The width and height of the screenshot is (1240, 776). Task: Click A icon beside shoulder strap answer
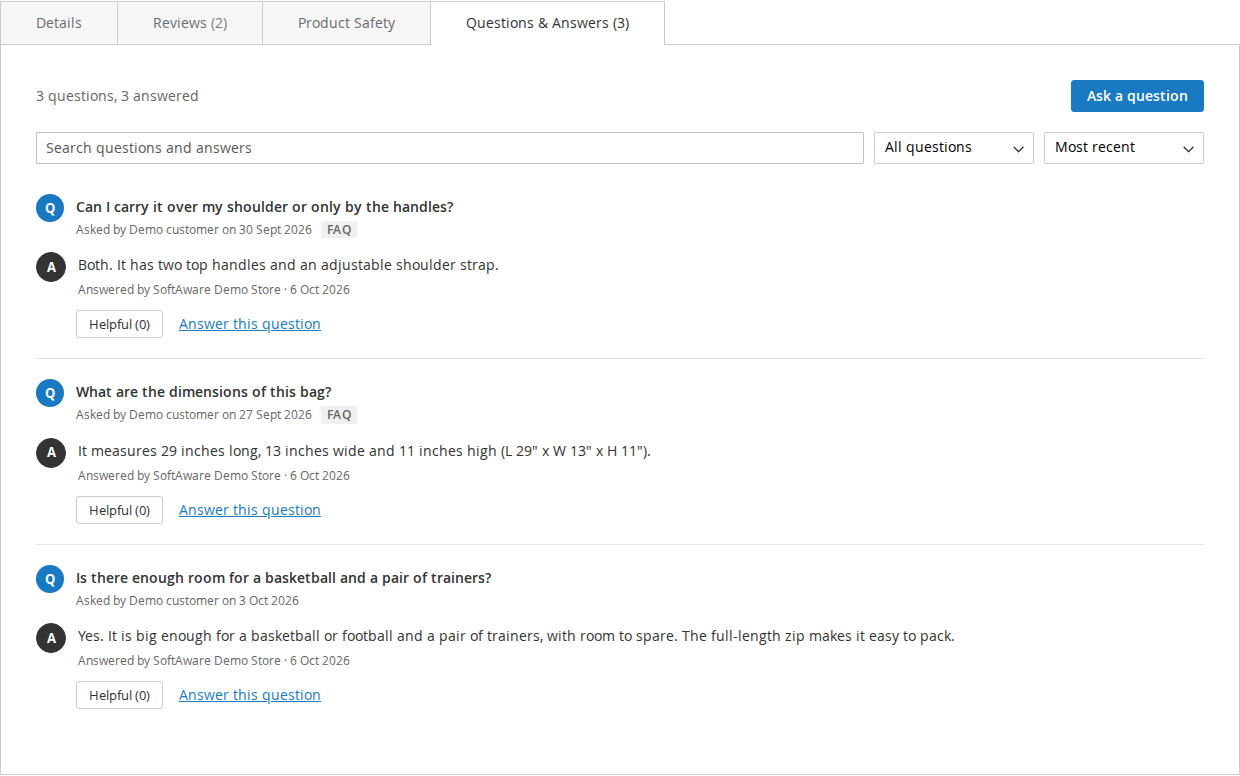[x=51, y=267]
